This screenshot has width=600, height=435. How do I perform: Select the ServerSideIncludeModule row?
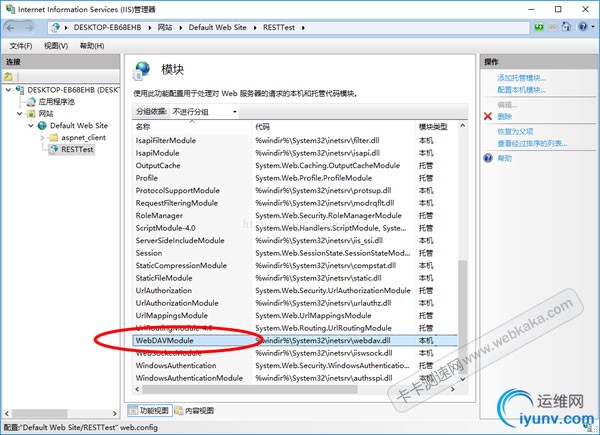coord(295,240)
